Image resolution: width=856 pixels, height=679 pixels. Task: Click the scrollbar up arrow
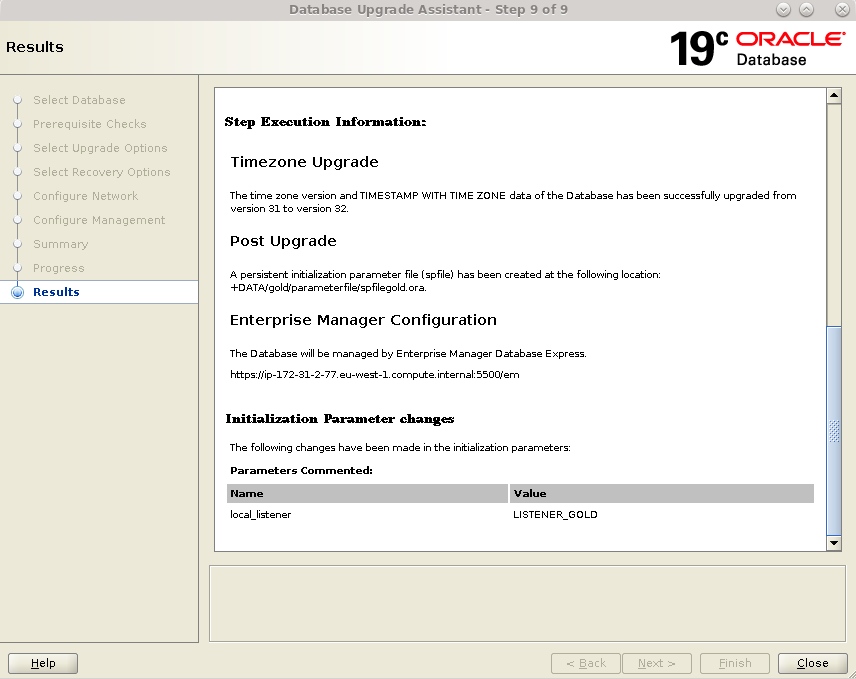click(834, 94)
